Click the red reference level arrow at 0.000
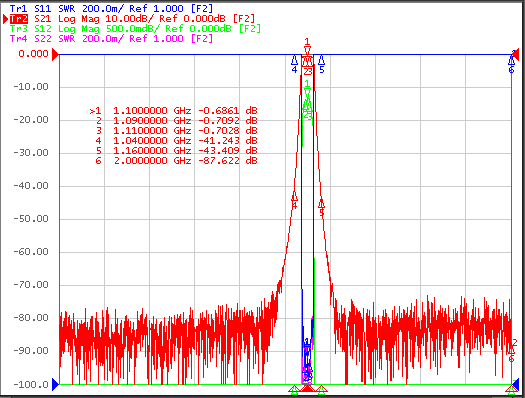The image size is (525, 398). pos(56,54)
